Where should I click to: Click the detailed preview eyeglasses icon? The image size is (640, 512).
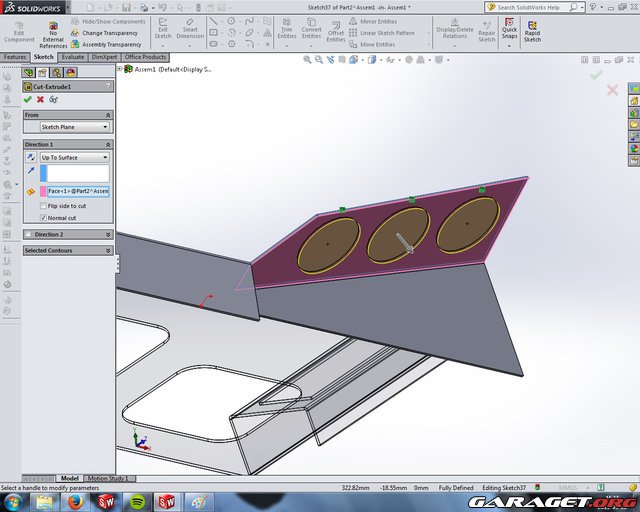[53, 99]
